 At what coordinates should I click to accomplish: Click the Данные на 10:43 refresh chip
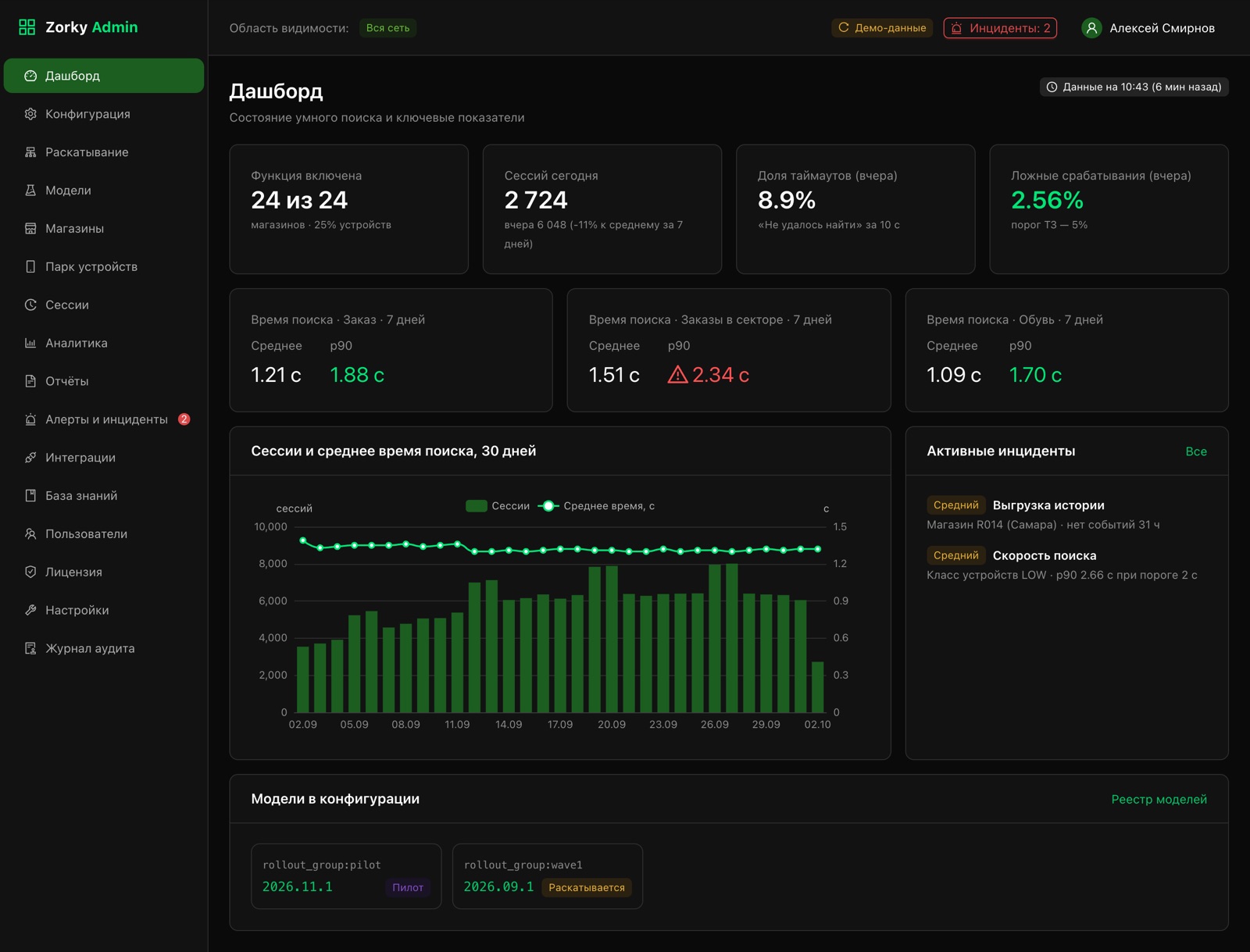(1134, 87)
